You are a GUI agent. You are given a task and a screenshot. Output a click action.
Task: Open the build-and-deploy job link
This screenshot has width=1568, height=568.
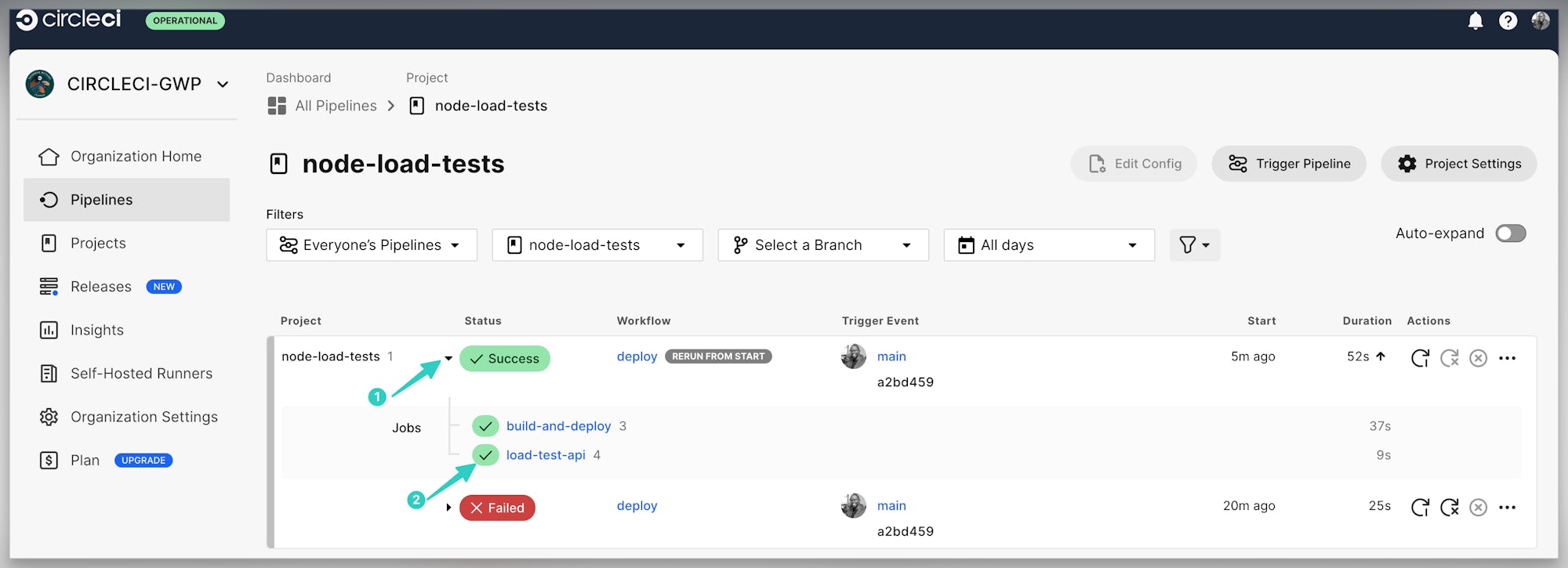point(558,426)
